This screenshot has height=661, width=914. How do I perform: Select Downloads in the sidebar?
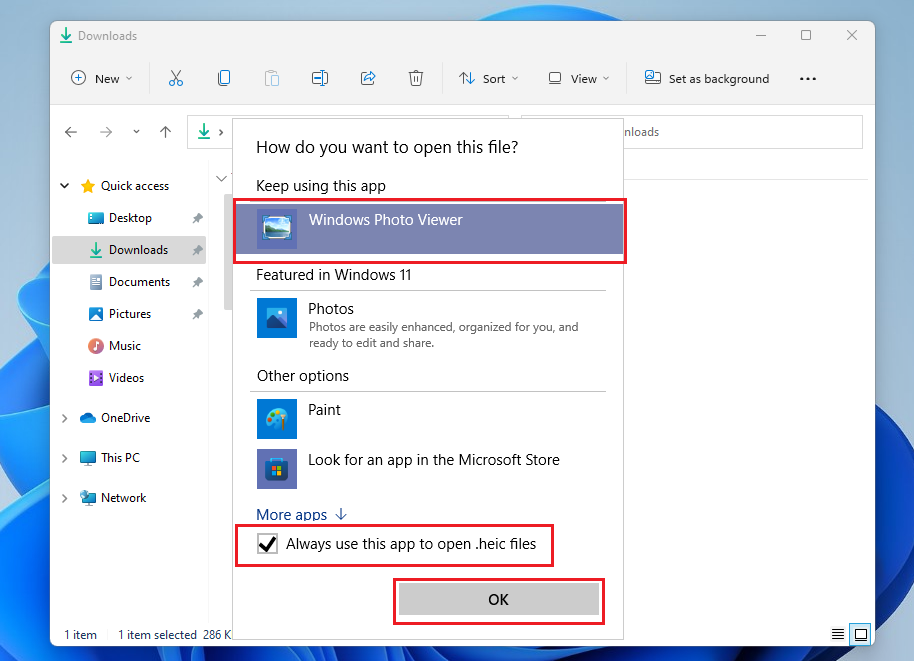[129, 250]
